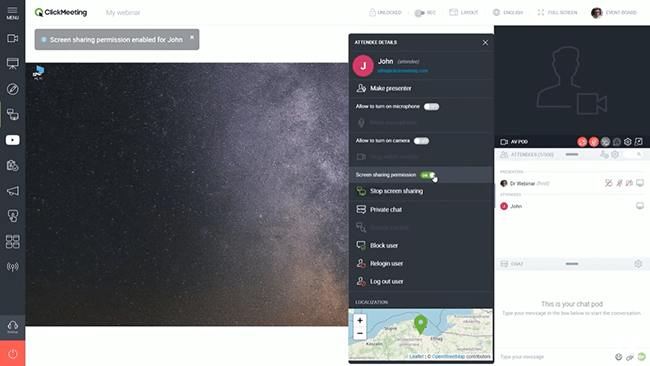Open the Presentation easel icon in sidebar

(x=12, y=63)
